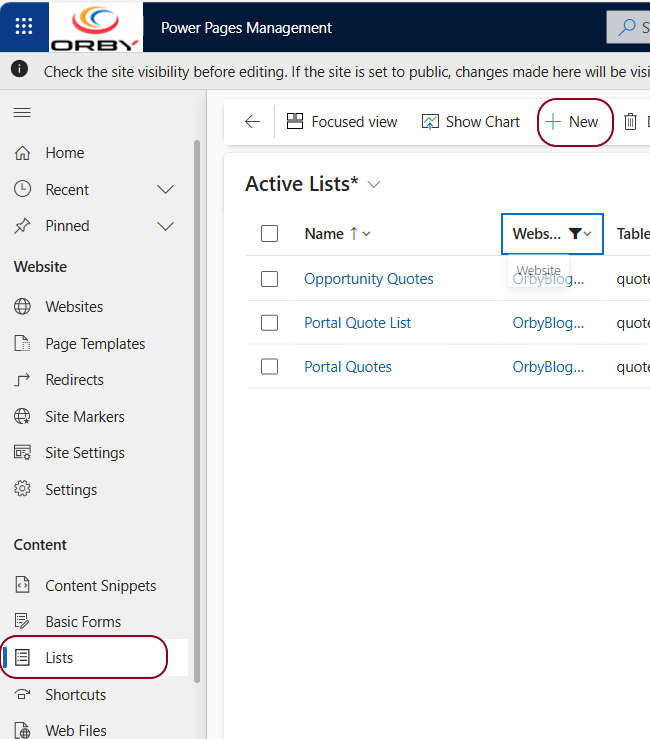Expand the Recent section chevron

pyautogui.click(x=165, y=189)
